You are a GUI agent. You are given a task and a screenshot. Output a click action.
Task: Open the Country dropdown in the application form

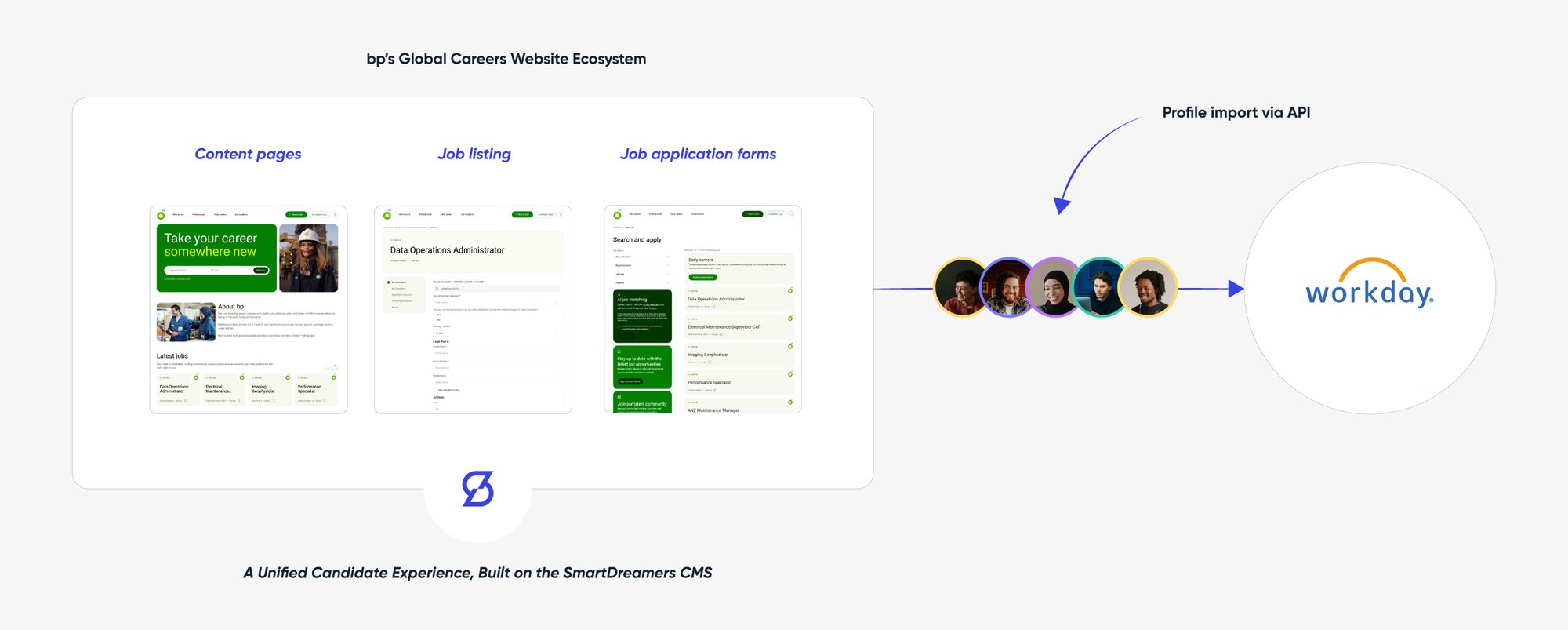pyautogui.click(x=495, y=333)
